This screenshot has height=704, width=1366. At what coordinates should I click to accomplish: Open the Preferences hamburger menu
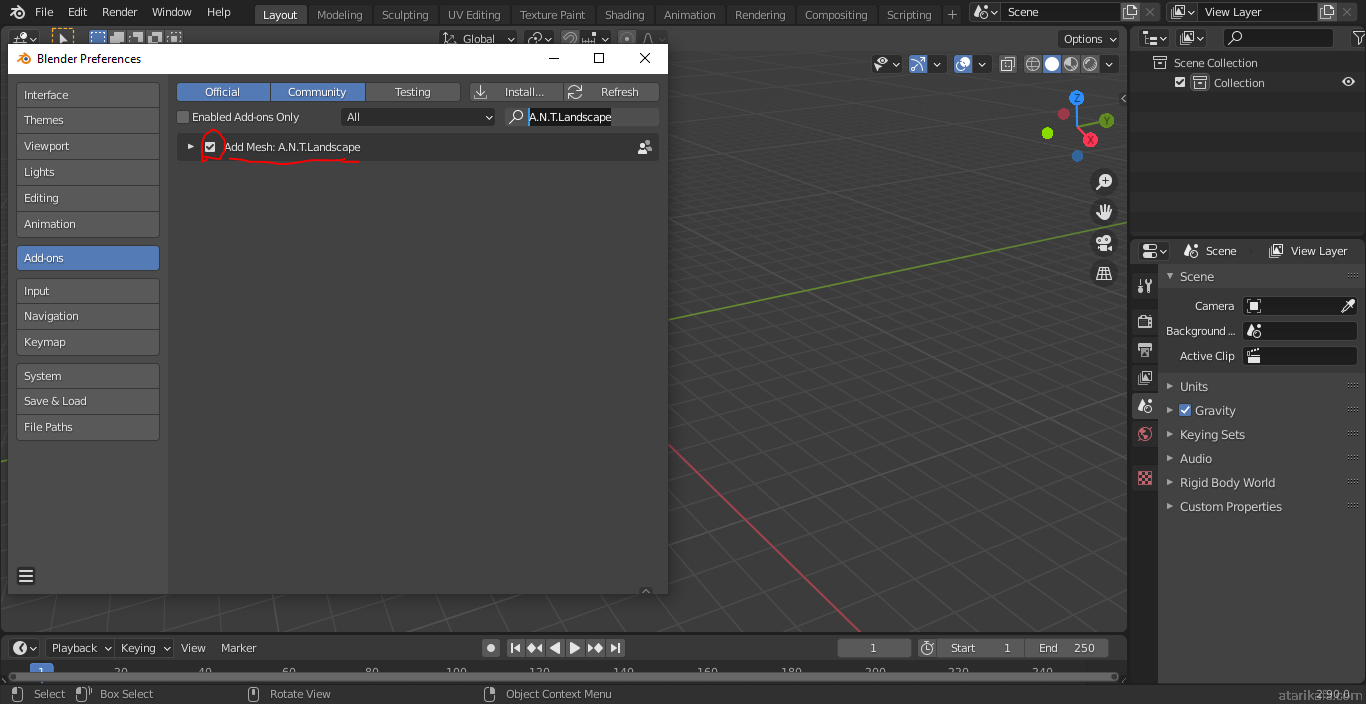26,576
